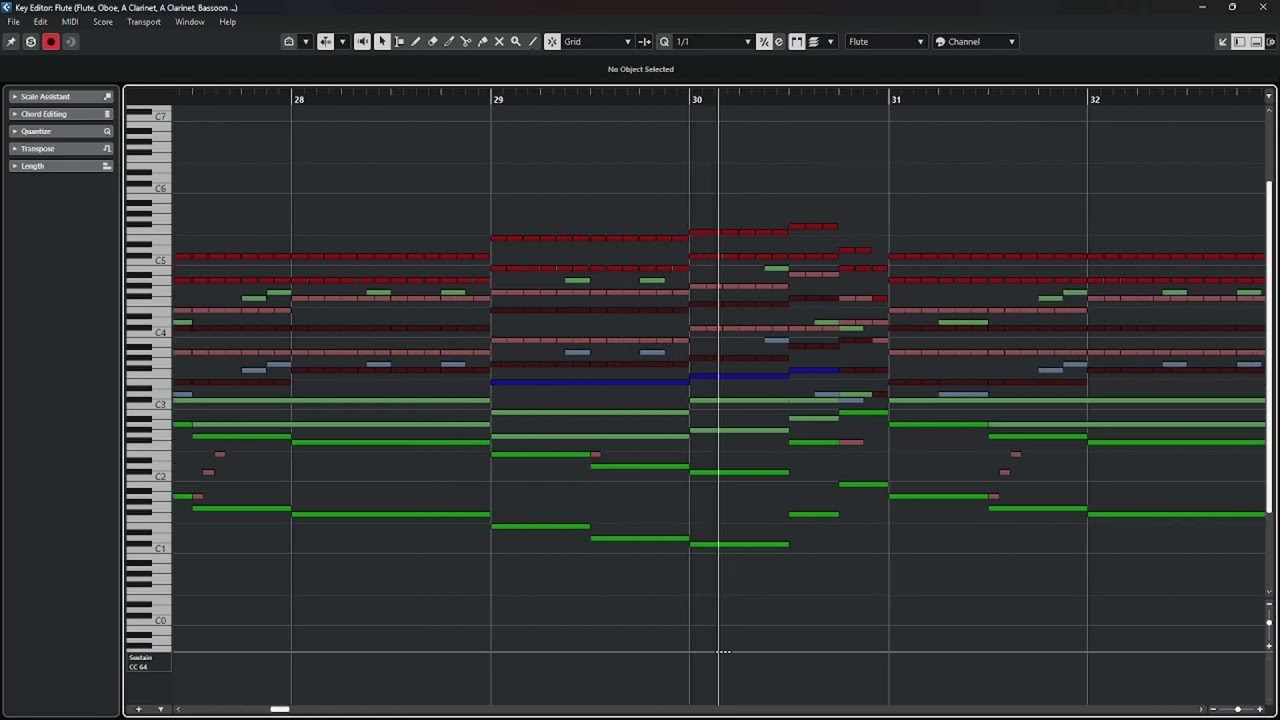Select the Erase tool
1280x720 pixels.
[x=433, y=41]
